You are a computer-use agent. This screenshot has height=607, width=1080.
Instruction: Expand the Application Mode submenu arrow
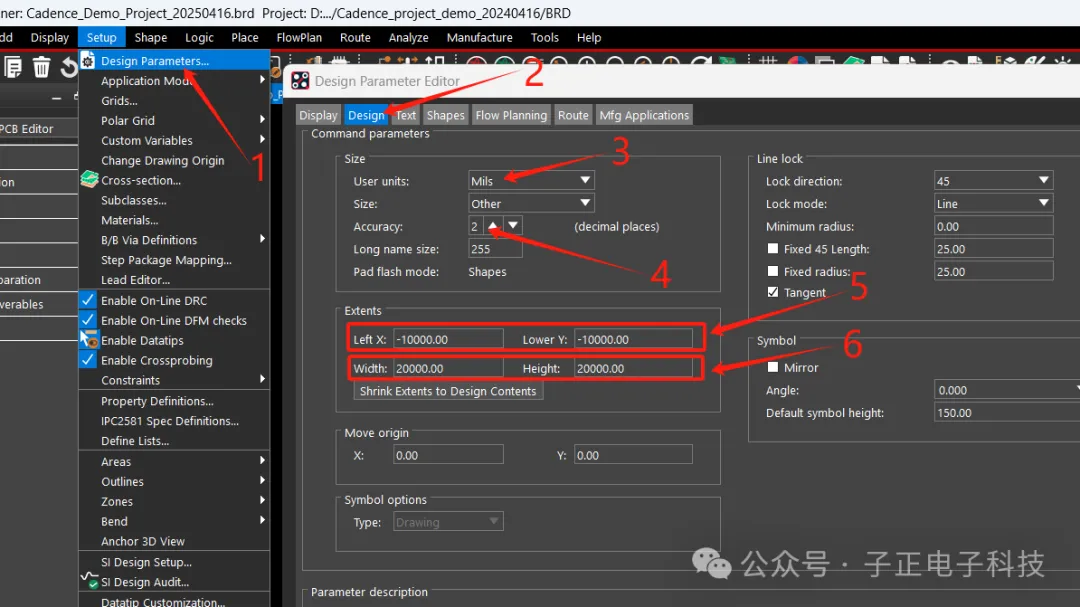262,81
